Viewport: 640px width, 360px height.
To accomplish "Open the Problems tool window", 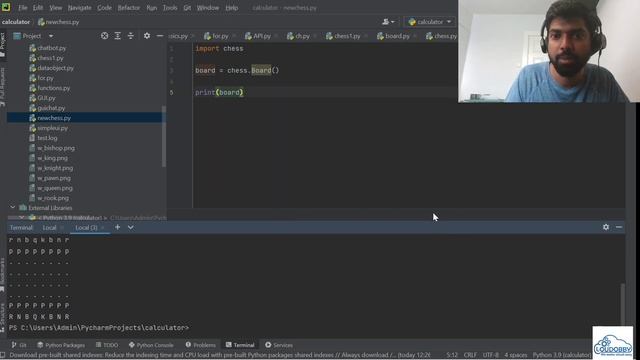I will click(200, 345).
